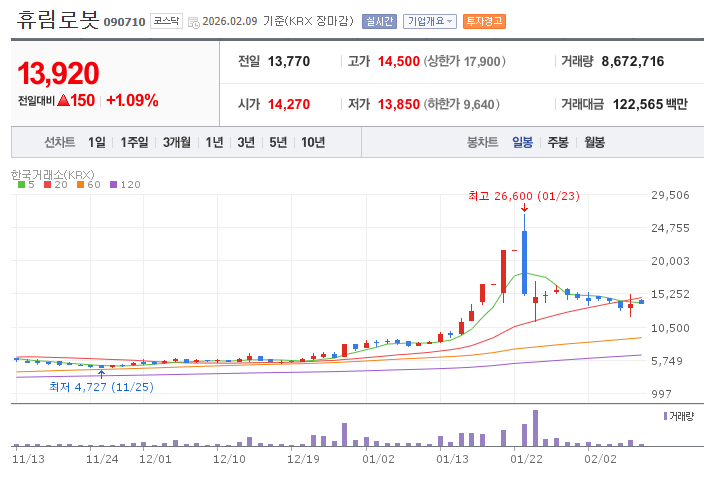
Task: Click the stock code 090710
Action: [124, 22]
